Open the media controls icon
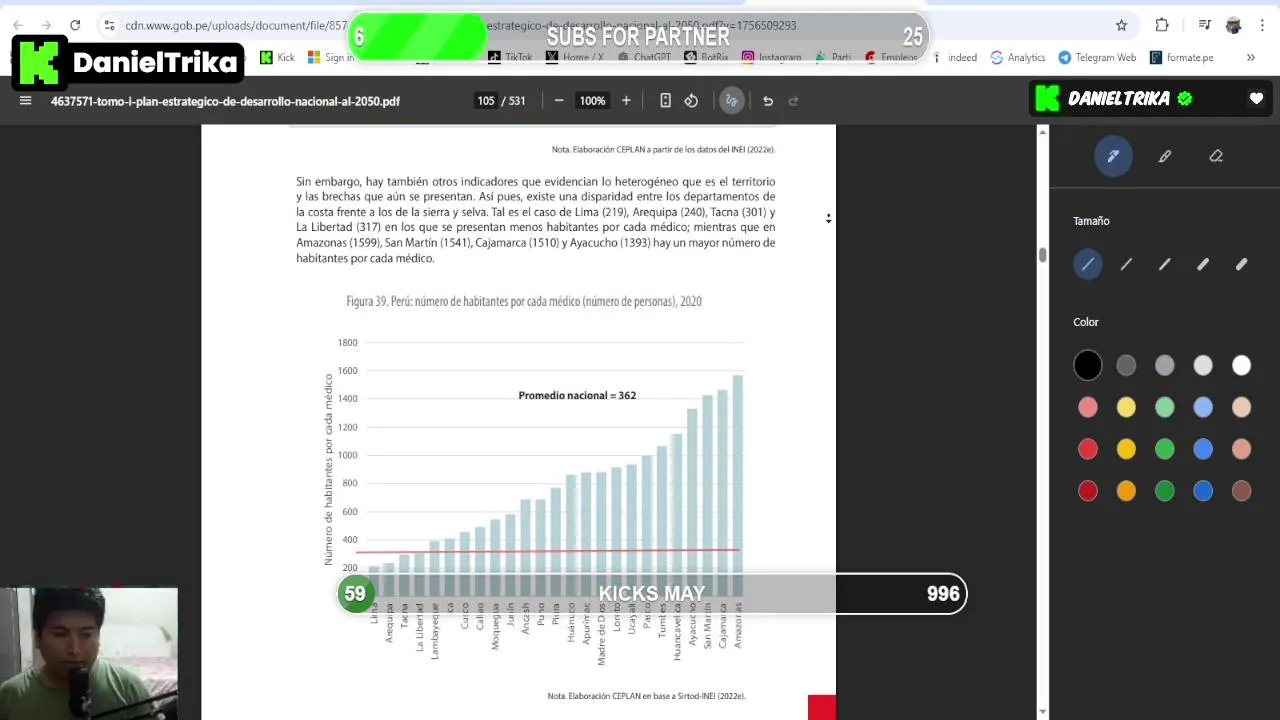This screenshot has width=1280, height=720. (x=1205, y=25)
